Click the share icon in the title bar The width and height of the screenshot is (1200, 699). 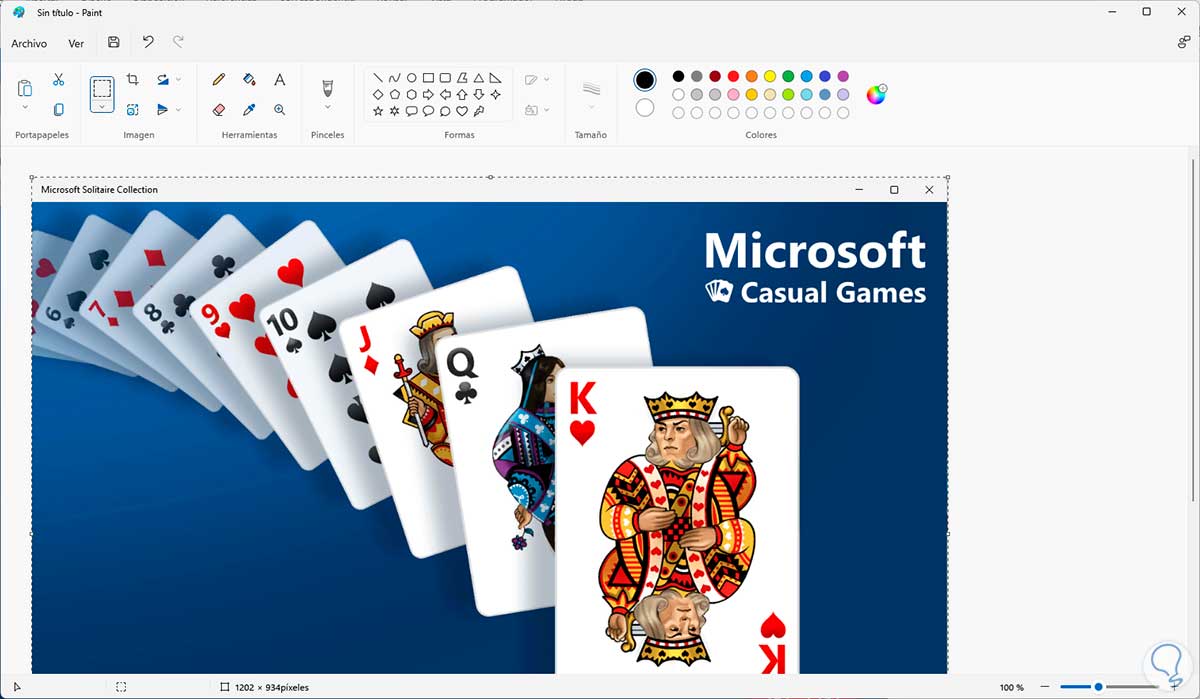pyautogui.click(x=1183, y=42)
